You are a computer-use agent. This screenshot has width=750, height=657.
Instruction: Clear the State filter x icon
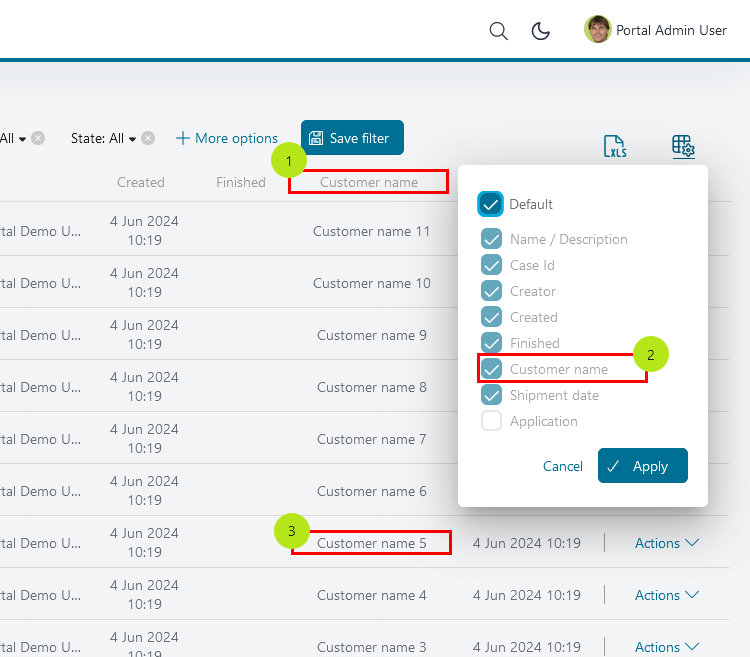(148, 138)
